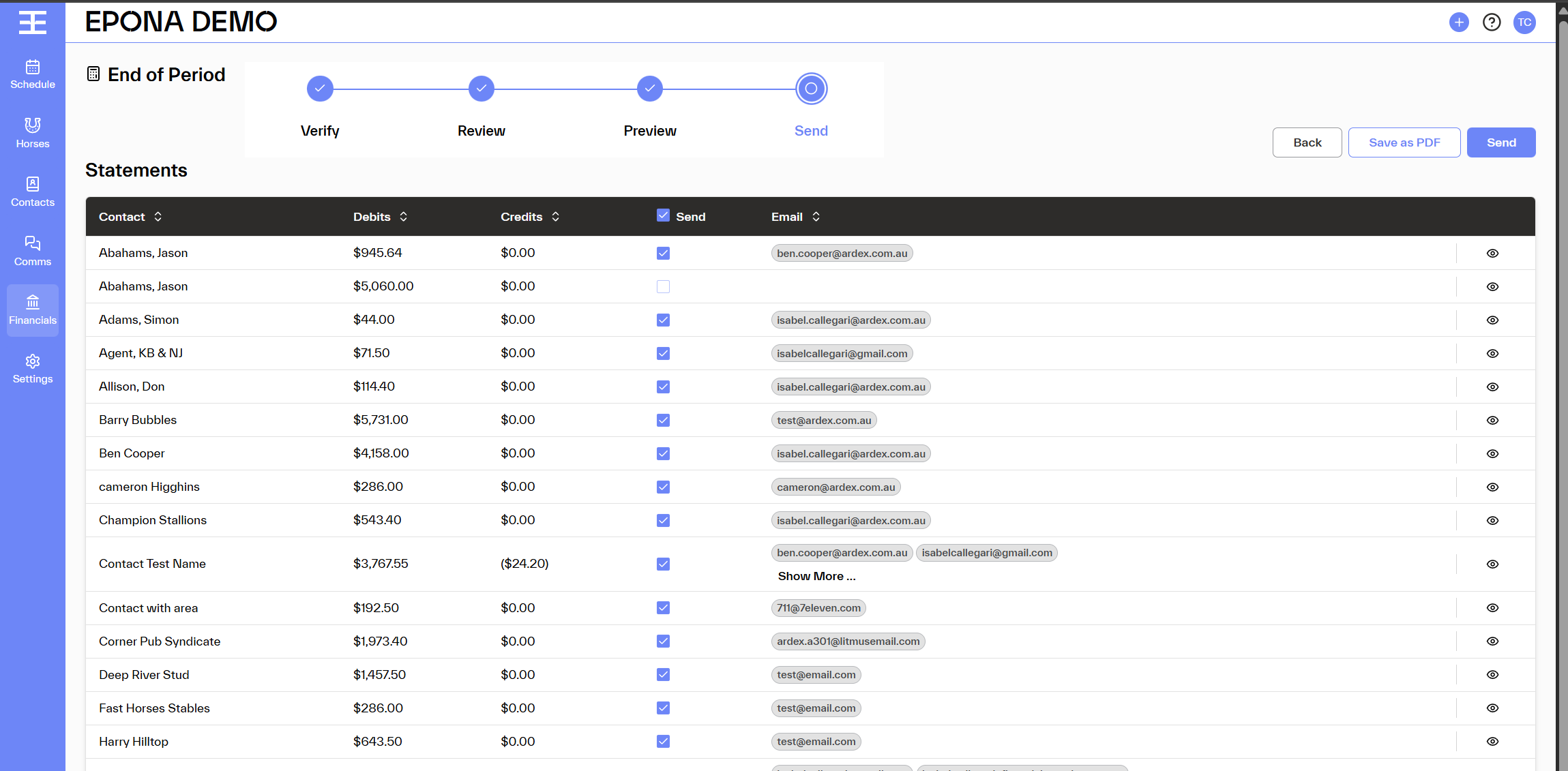The height and width of the screenshot is (771, 1568).
Task: Go to the Verify step
Action: tap(320, 89)
